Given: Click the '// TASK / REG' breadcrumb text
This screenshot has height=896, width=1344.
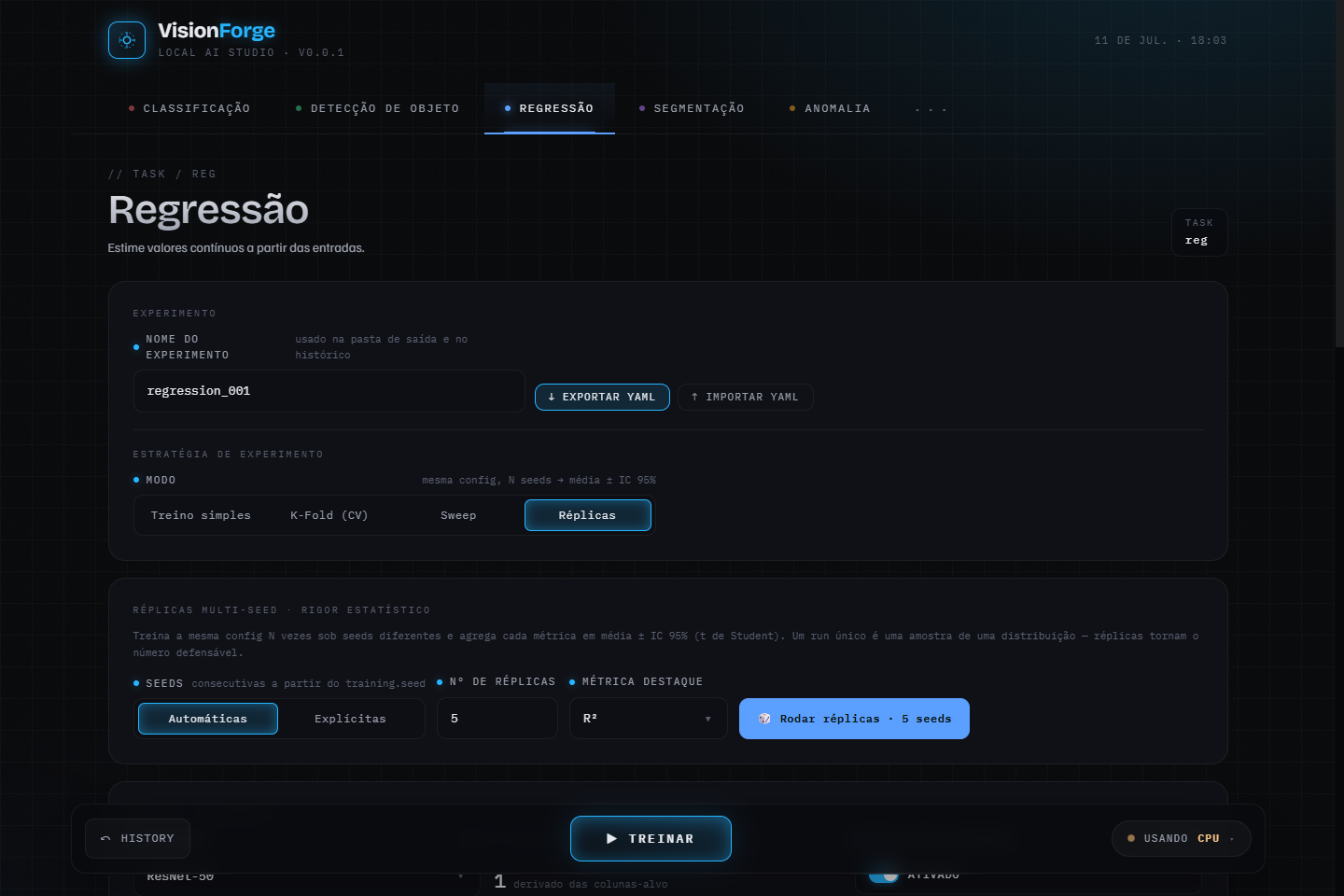Looking at the screenshot, I should point(161,174).
